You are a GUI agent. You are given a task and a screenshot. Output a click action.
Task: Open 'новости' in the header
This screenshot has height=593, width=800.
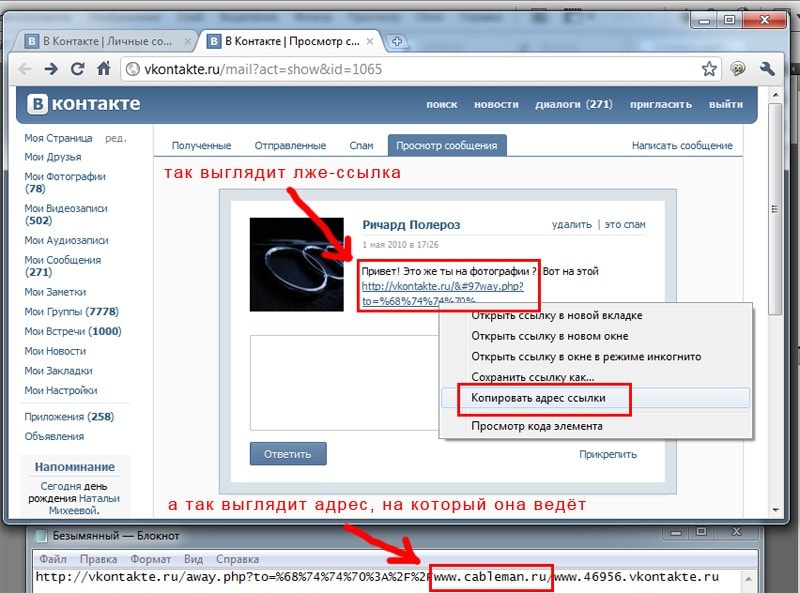(496, 104)
